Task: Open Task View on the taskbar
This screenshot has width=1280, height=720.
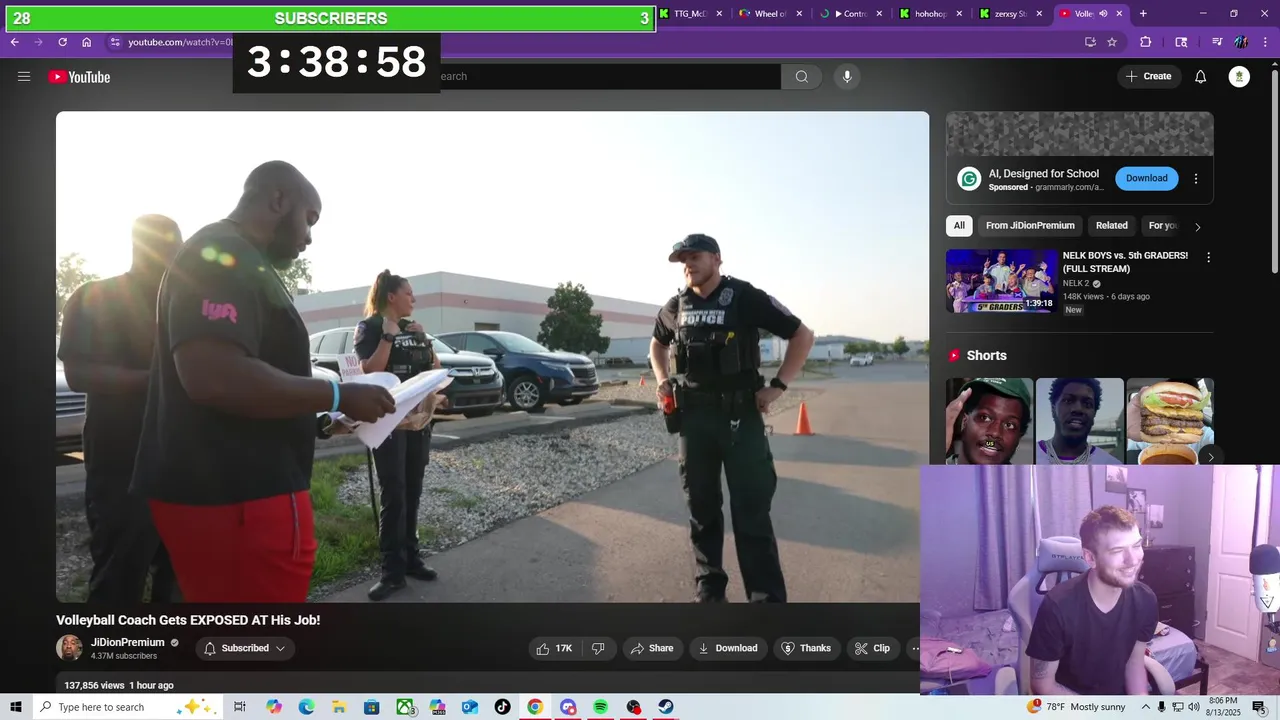Action: pyautogui.click(x=240, y=707)
